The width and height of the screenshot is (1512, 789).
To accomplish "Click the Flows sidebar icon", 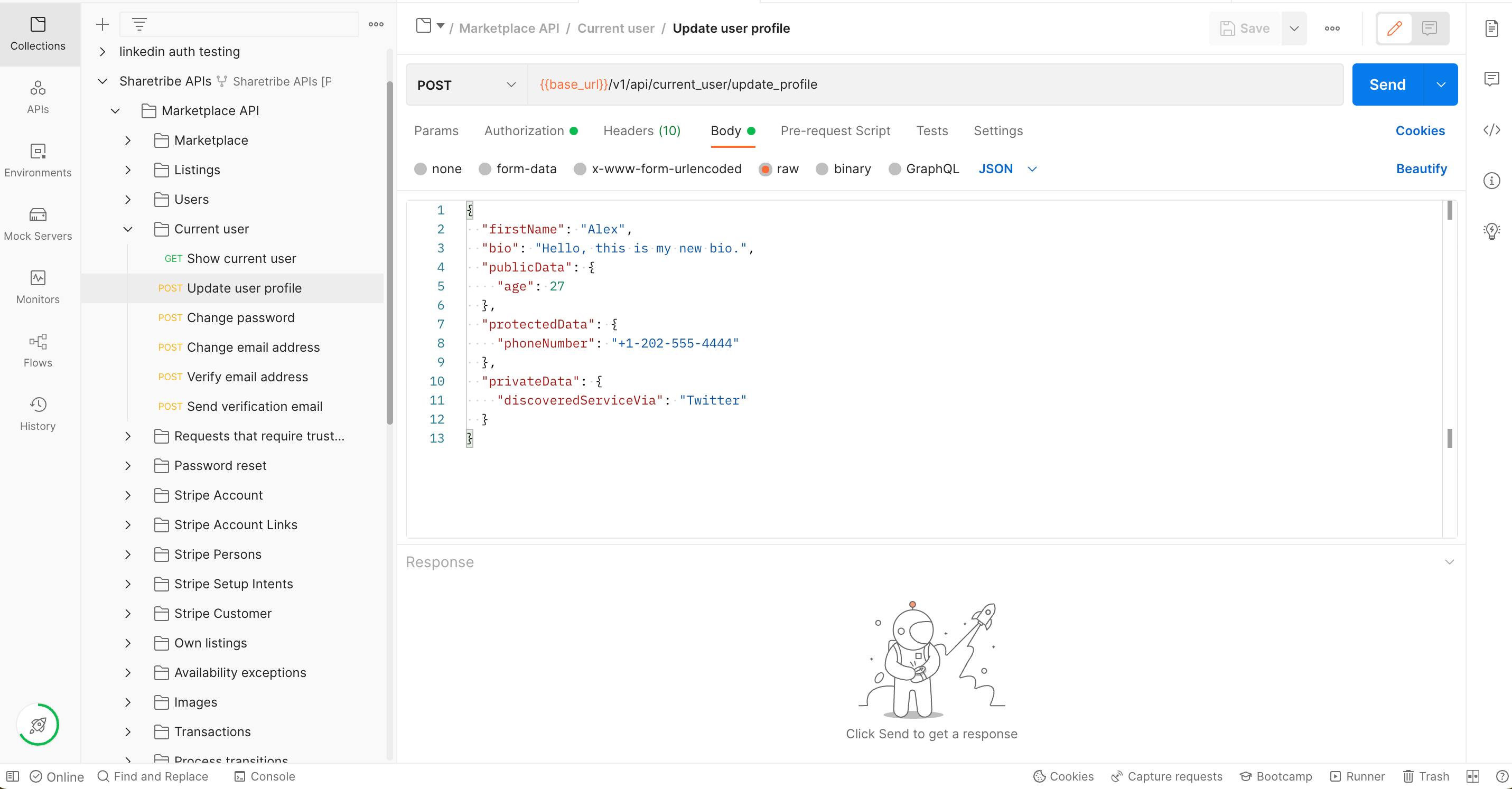I will (38, 349).
